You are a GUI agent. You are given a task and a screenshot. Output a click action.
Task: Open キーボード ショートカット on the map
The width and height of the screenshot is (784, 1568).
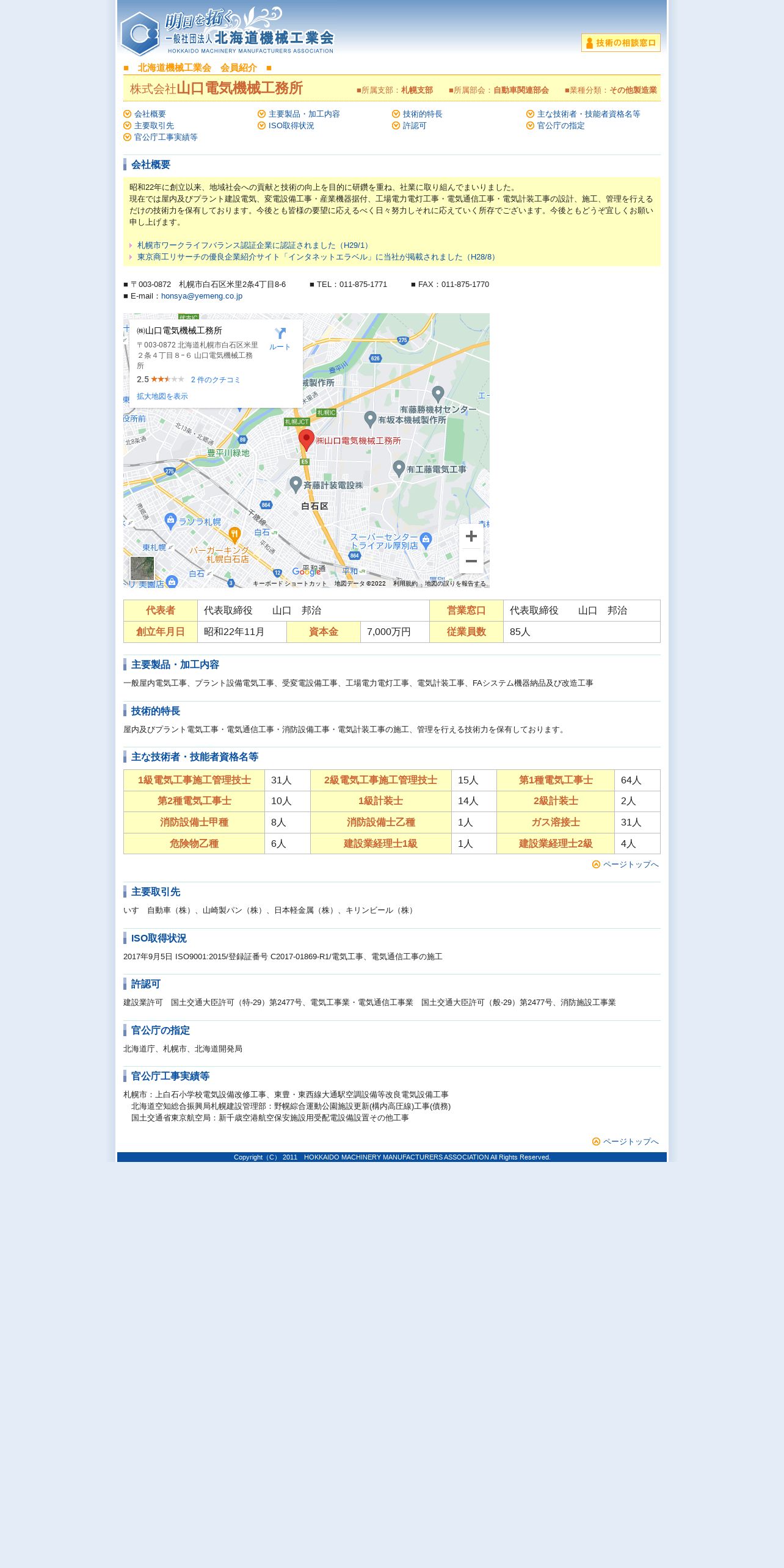[290, 584]
